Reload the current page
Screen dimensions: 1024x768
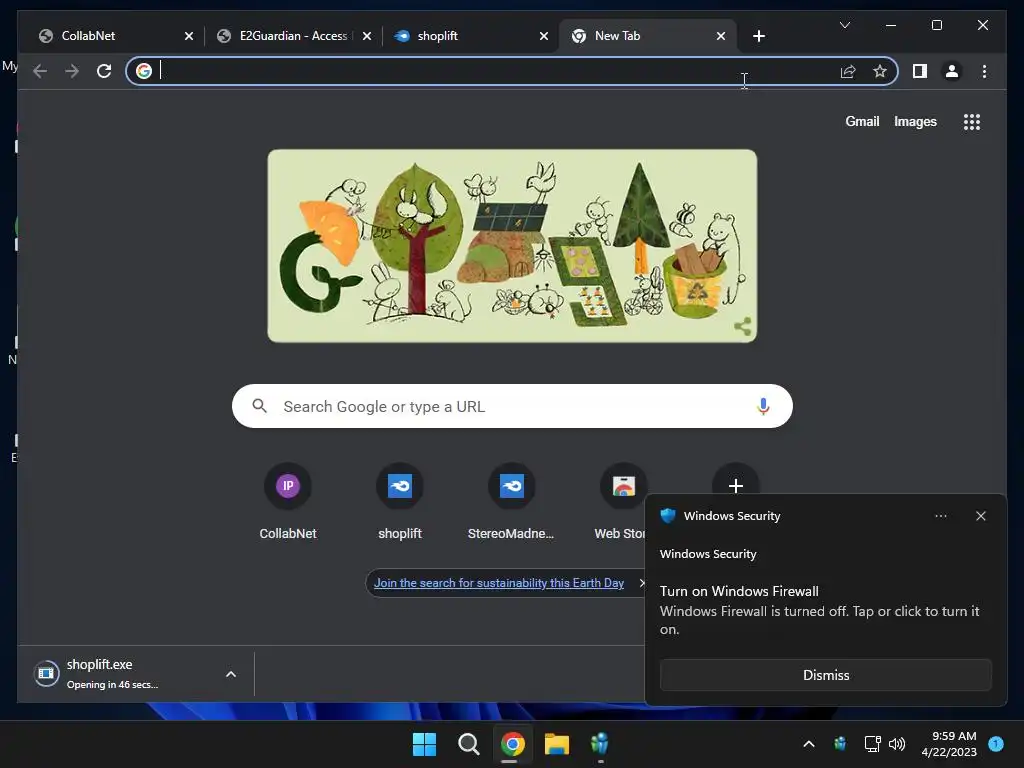click(x=104, y=71)
